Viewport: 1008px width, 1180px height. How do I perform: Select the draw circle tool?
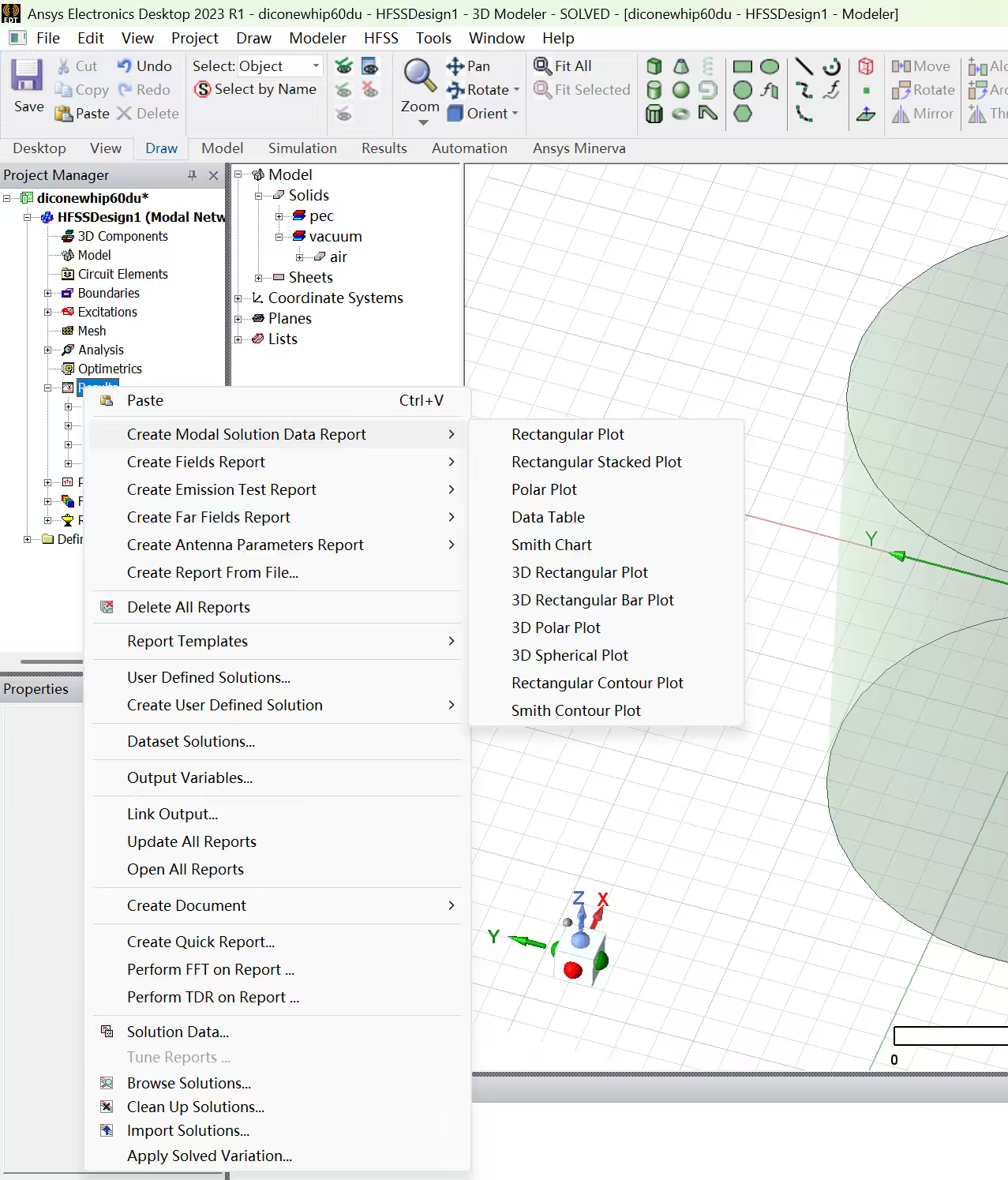coord(743,90)
